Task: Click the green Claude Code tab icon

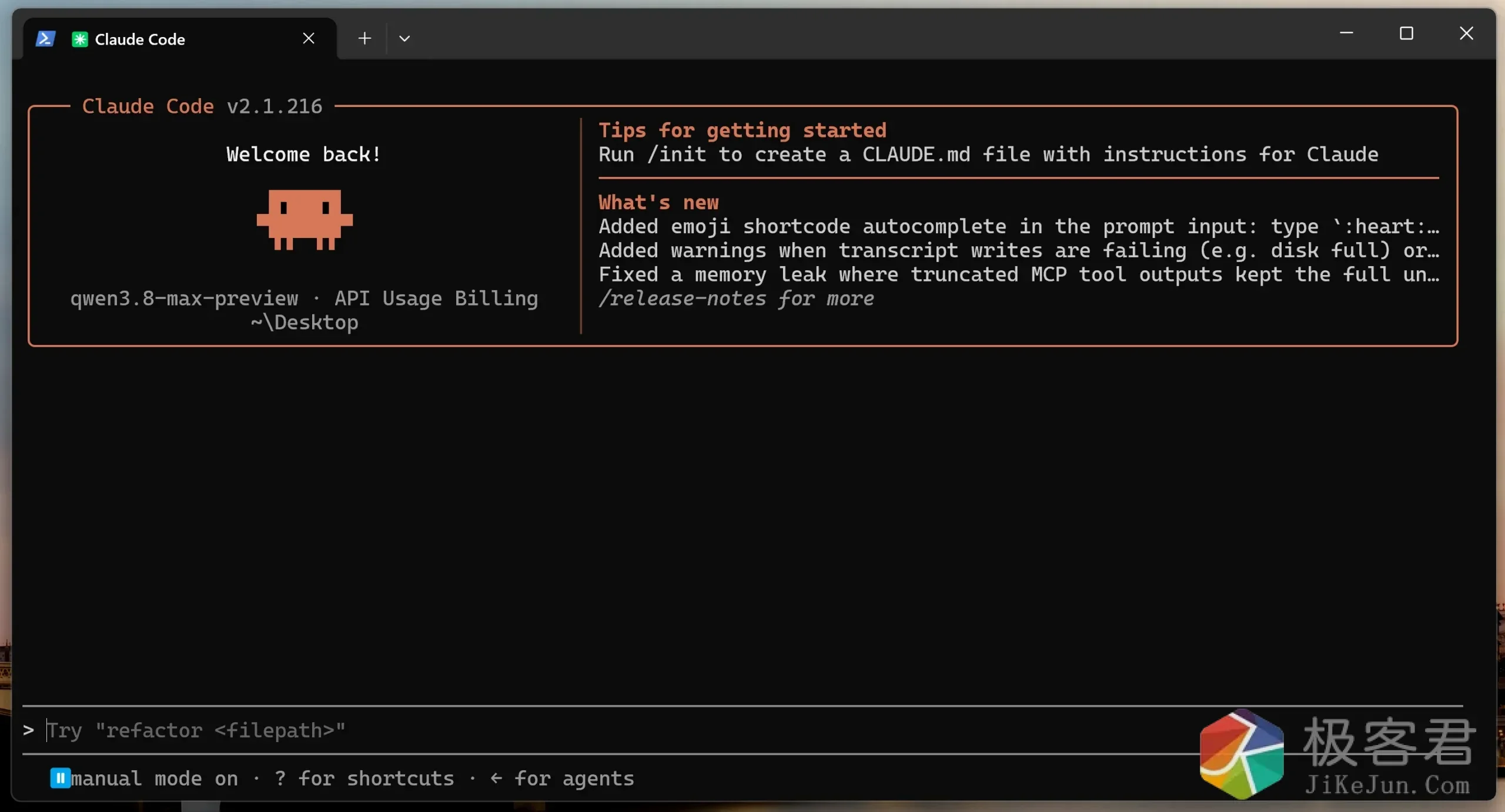Action: click(x=79, y=39)
